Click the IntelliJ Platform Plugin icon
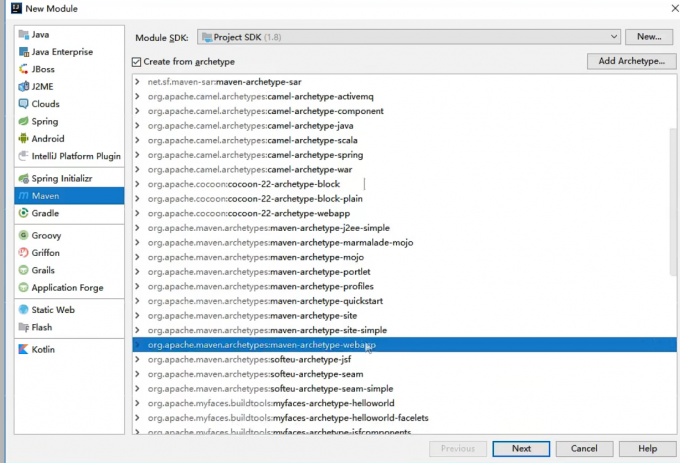This screenshot has height=463, width=680. [23, 156]
